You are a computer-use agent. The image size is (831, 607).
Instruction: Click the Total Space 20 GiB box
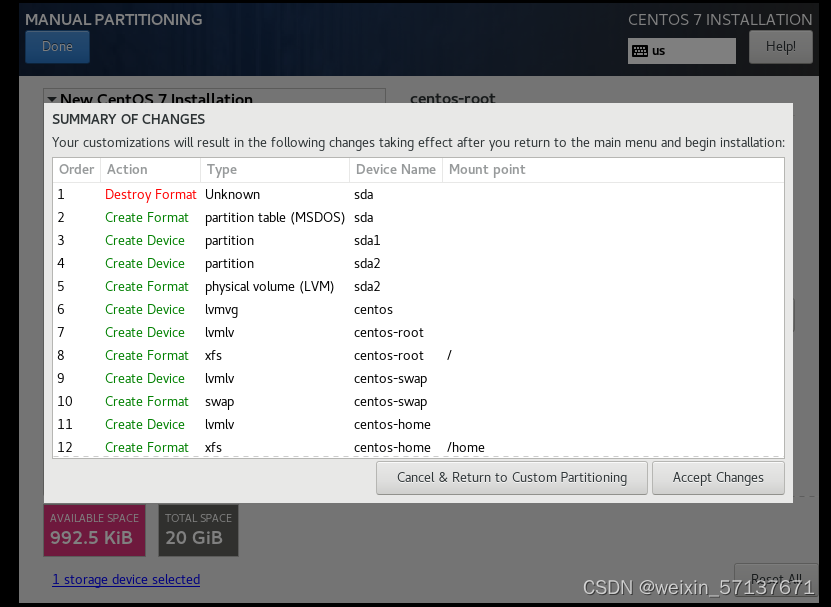198,530
